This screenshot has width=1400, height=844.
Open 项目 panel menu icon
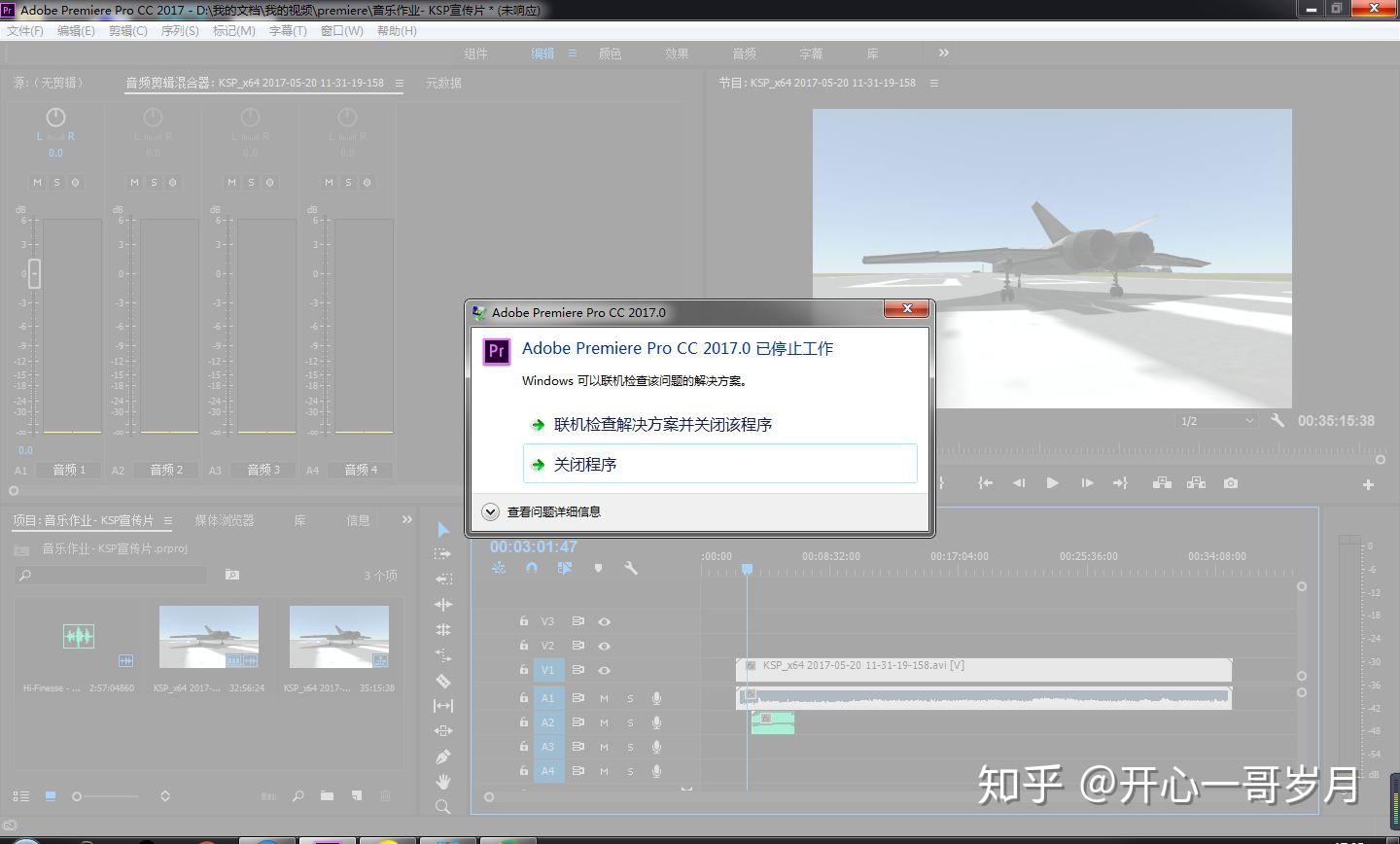tap(167, 520)
